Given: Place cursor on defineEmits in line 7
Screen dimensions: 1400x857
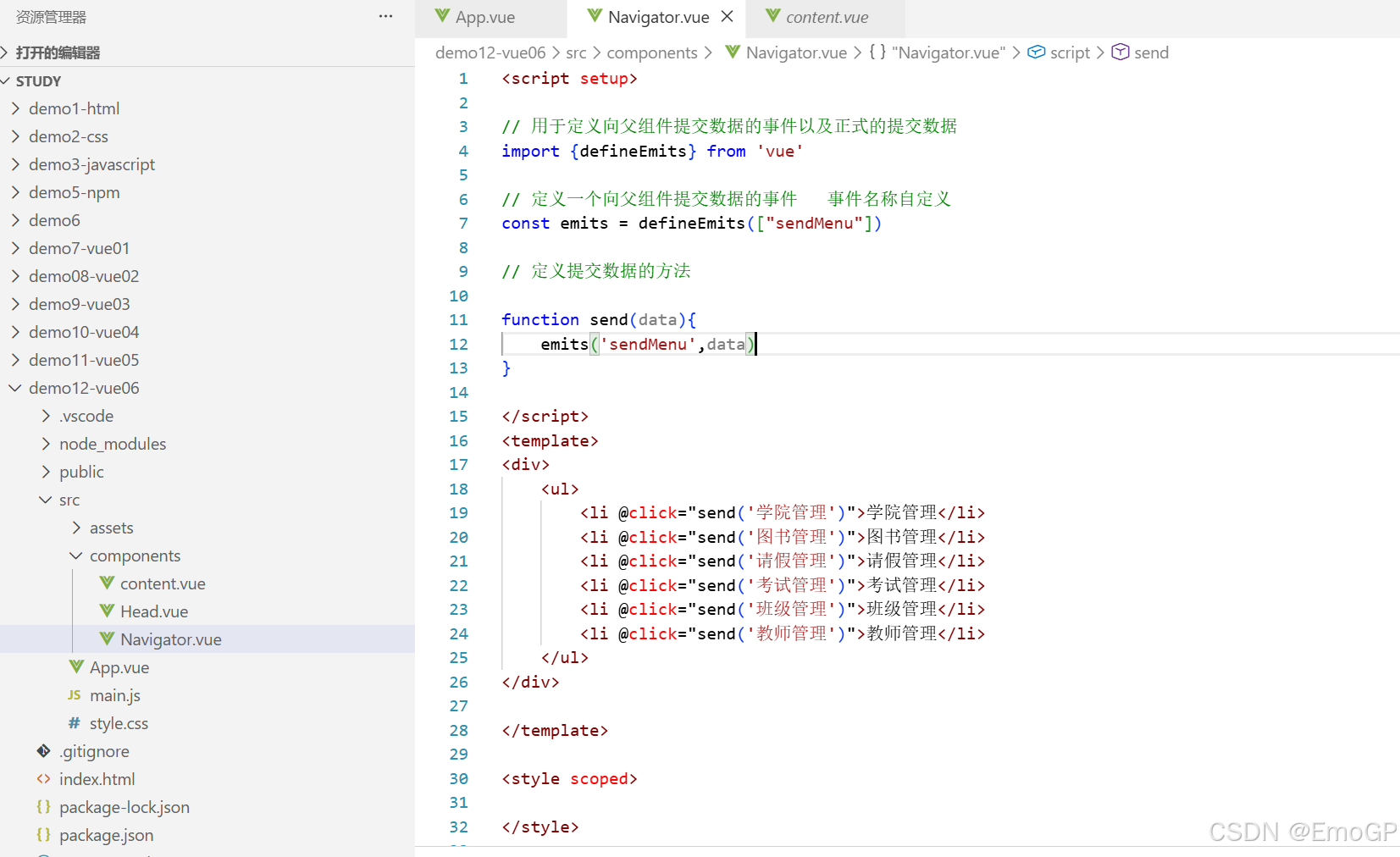Looking at the screenshot, I should click(692, 223).
